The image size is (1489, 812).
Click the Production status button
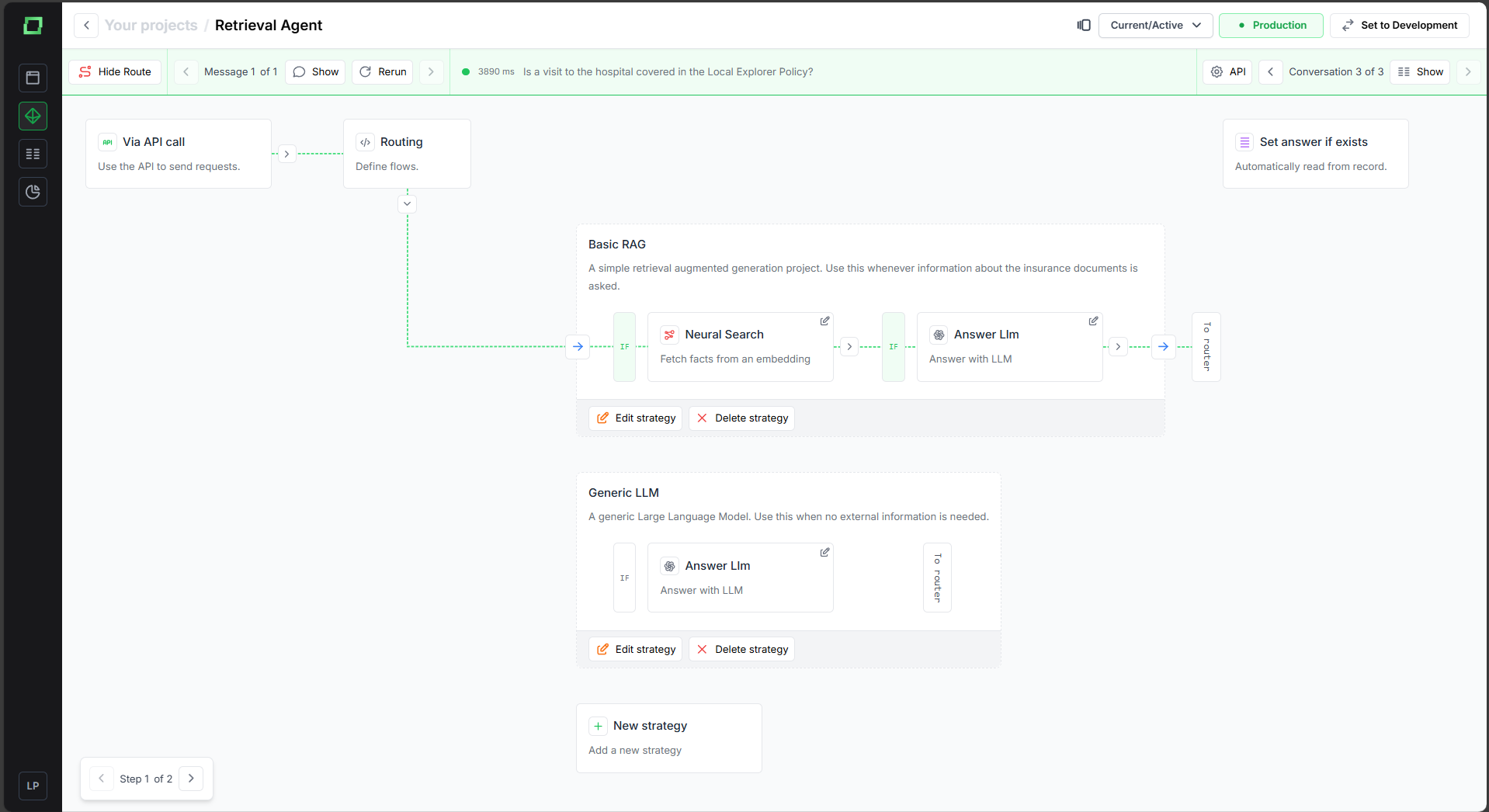(1271, 25)
